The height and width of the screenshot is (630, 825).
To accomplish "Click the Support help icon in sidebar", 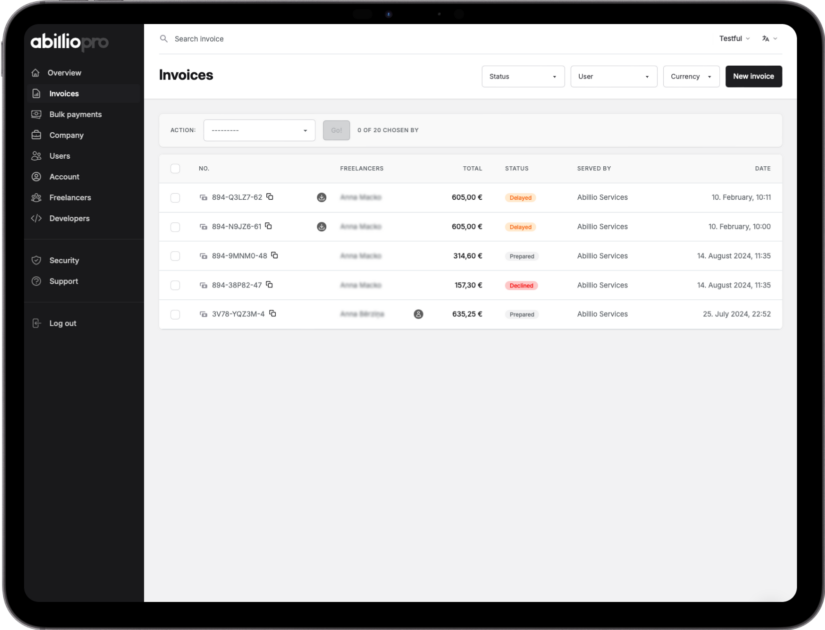I will pyautogui.click(x=36, y=281).
